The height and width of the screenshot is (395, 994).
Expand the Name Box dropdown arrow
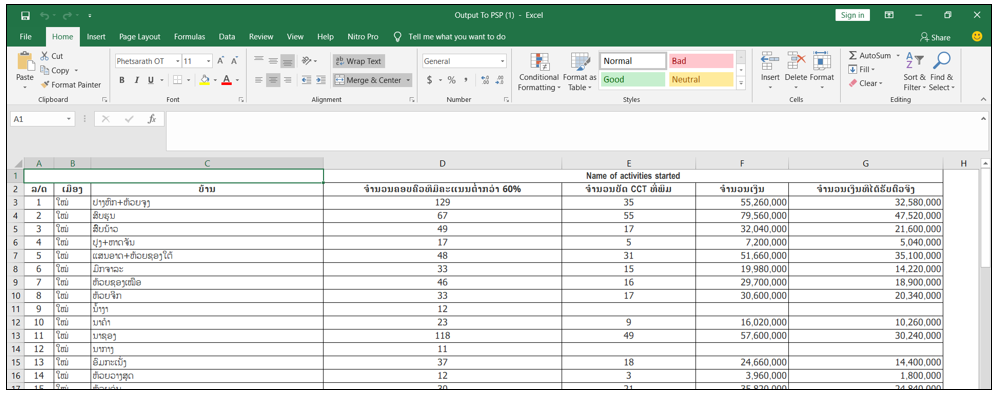point(69,119)
